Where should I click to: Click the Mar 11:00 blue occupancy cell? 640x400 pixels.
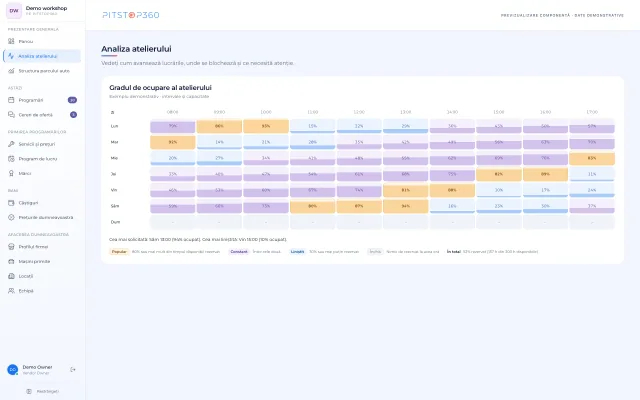(312, 142)
